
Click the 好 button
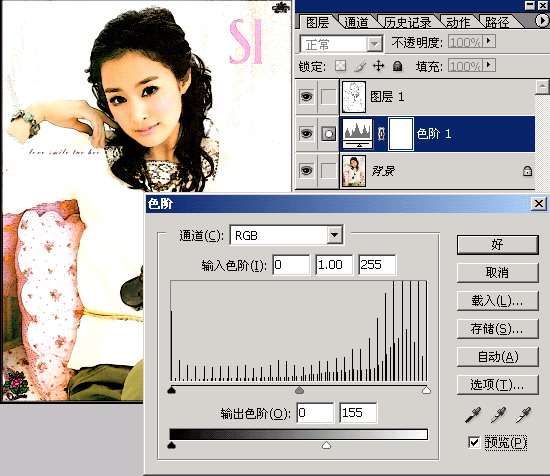tap(497, 244)
